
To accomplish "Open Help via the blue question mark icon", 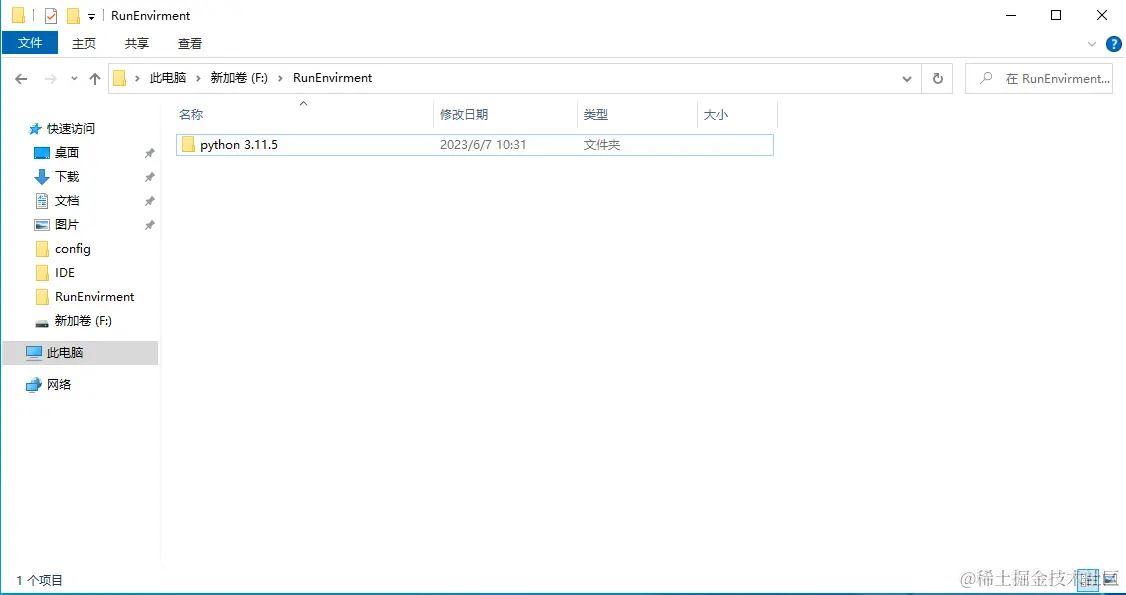I will click(x=1113, y=44).
